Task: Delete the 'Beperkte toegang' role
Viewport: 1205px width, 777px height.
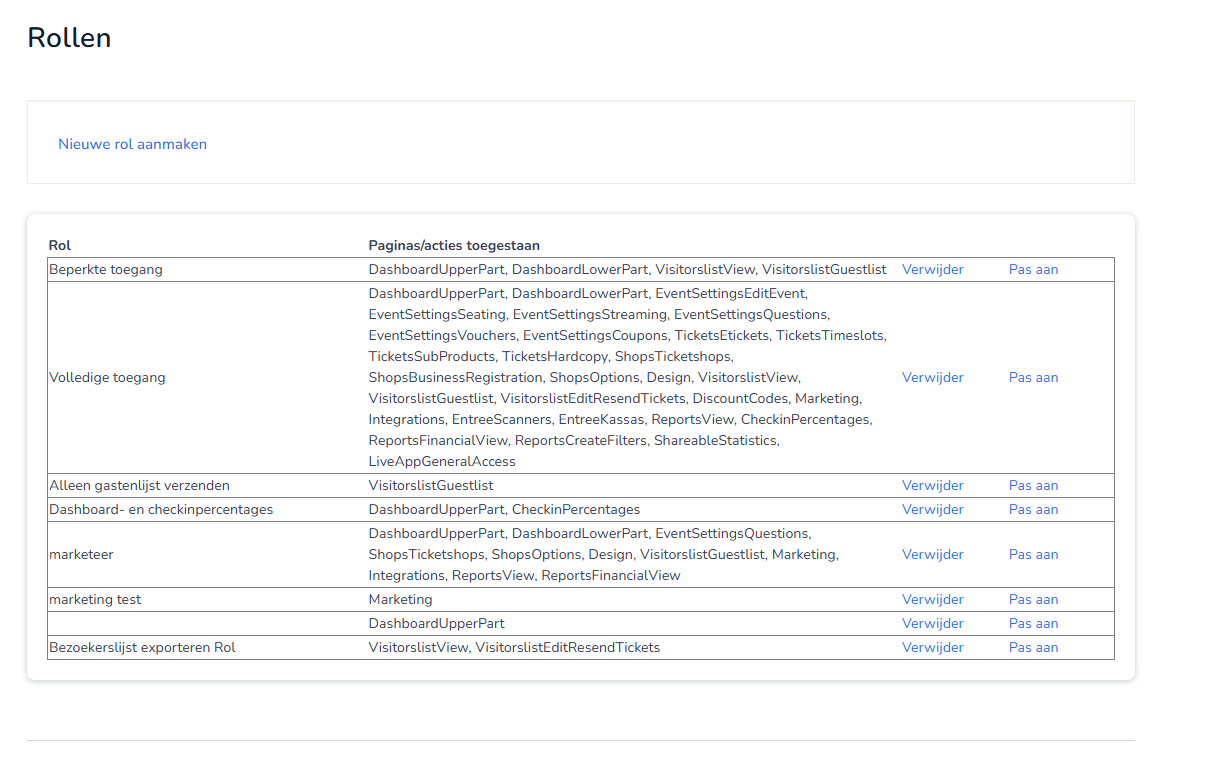Action: [x=932, y=270]
